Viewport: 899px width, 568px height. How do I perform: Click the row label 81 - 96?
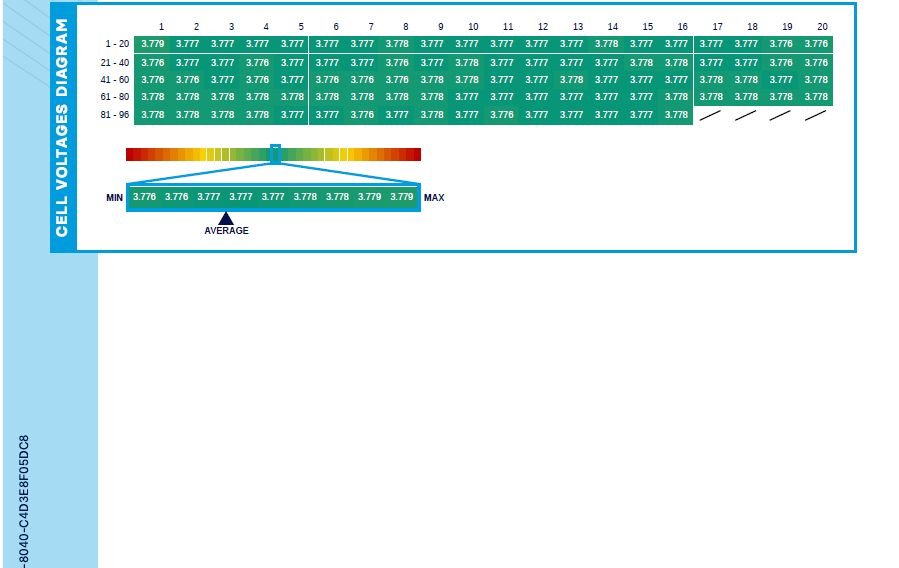[115, 115]
